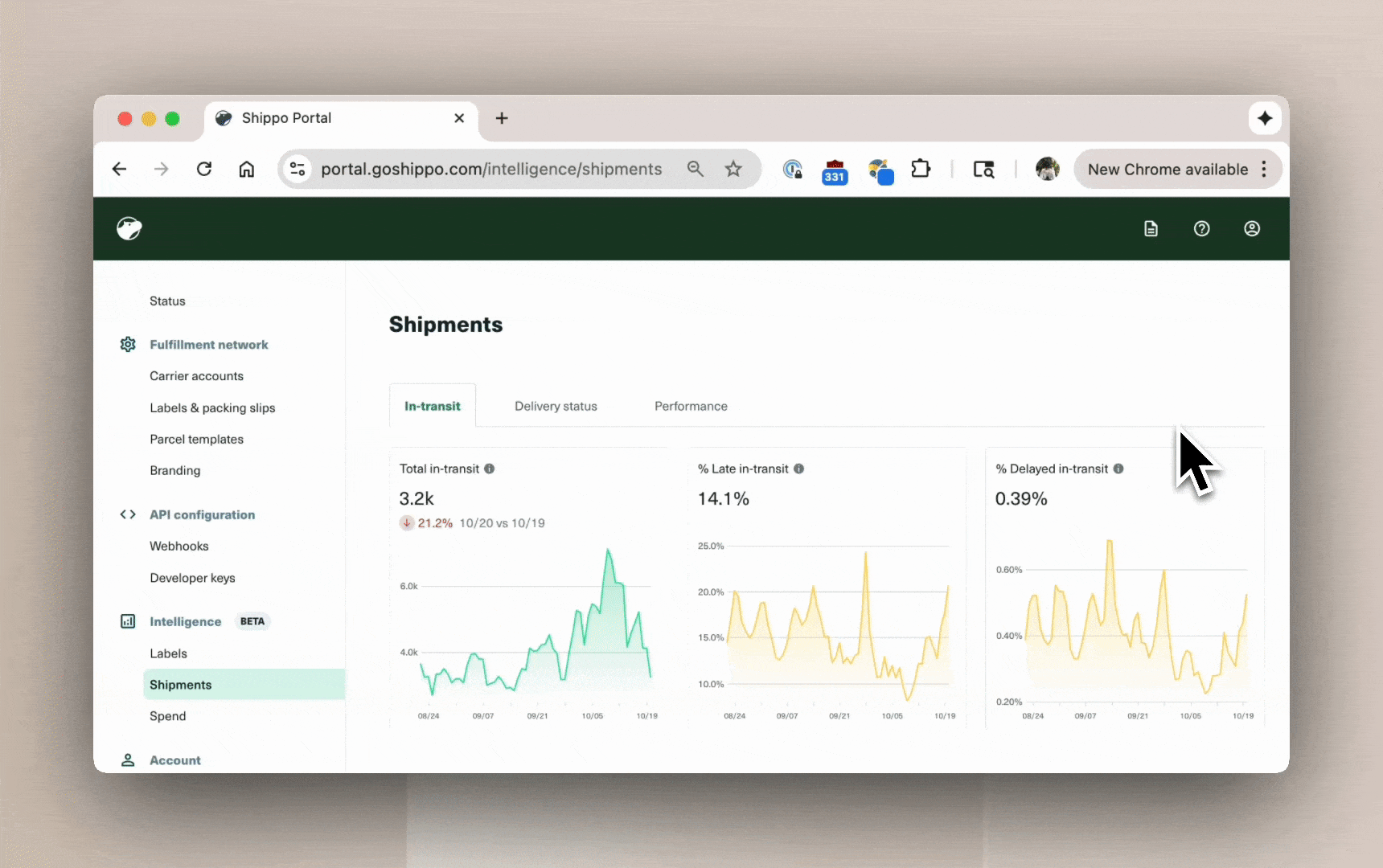Open Carrier accounts in sidebar

point(196,376)
